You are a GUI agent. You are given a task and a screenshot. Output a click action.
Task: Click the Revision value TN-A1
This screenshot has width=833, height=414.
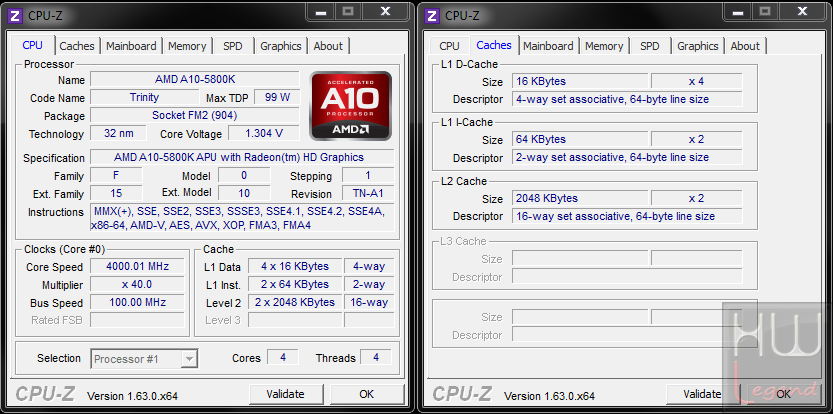368,193
